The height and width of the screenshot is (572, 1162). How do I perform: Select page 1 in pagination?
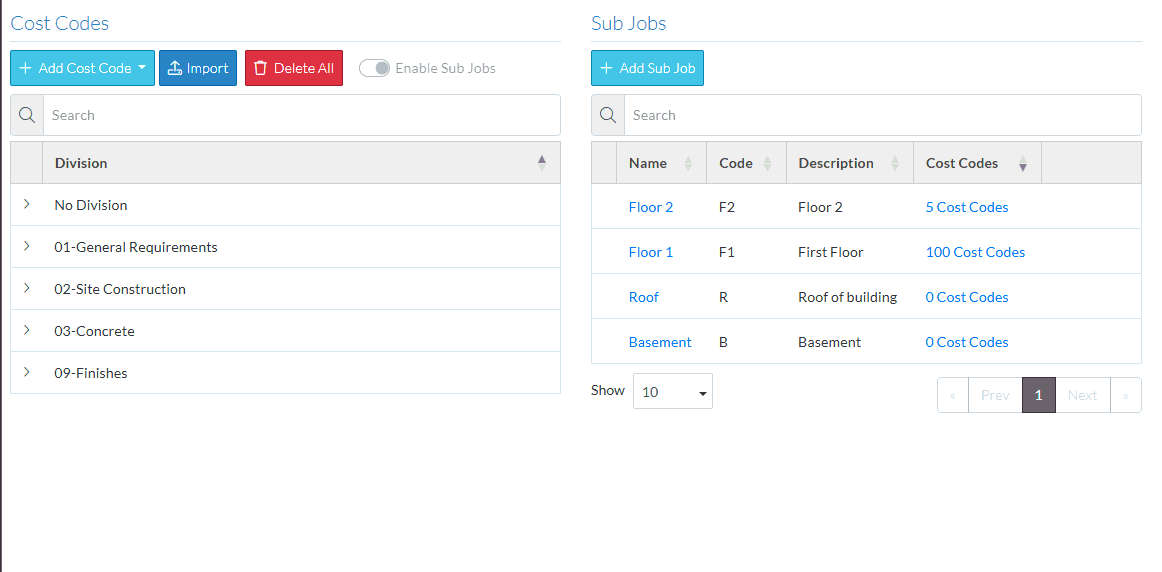pyautogui.click(x=1039, y=395)
